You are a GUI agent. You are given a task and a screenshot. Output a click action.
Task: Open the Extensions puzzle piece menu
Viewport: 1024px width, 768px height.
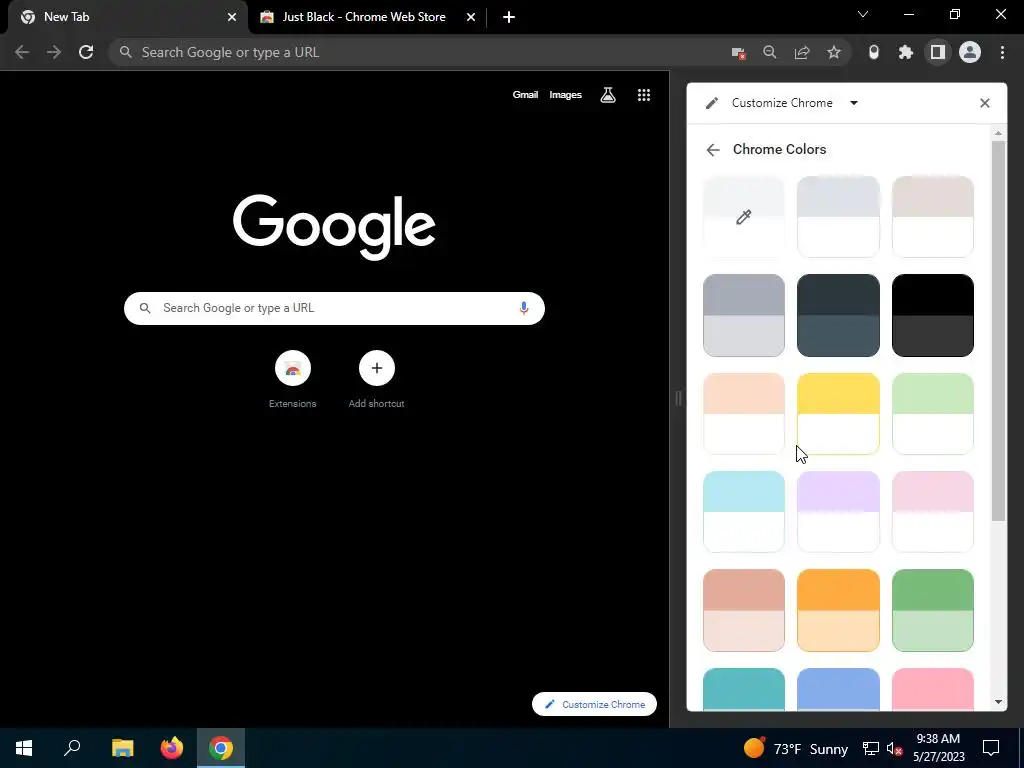coord(906,52)
